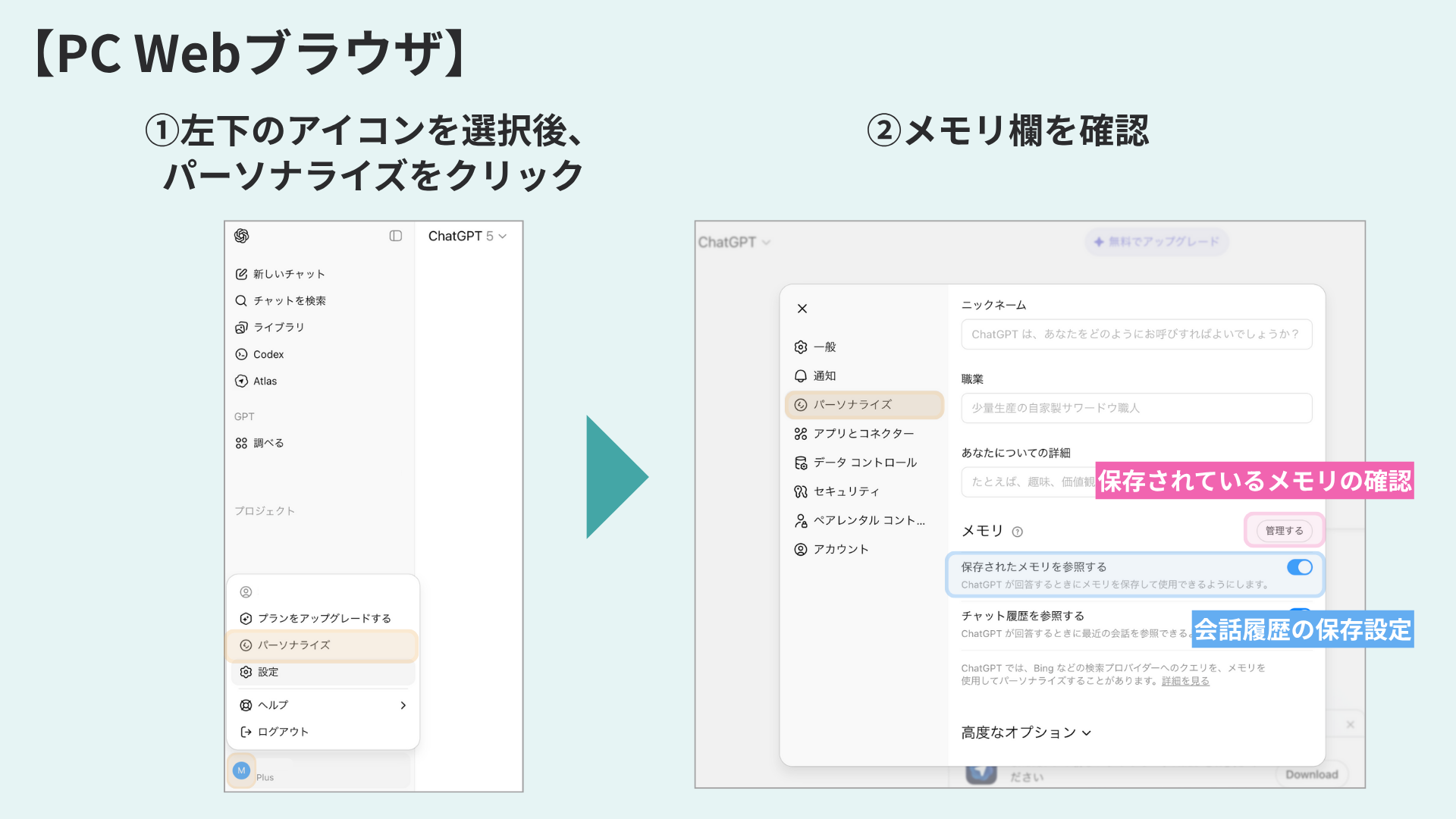Image resolution: width=1456 pixels, height=819 pixels.
Task: Start a new chat from the sidebar
Action: point(290,274)
